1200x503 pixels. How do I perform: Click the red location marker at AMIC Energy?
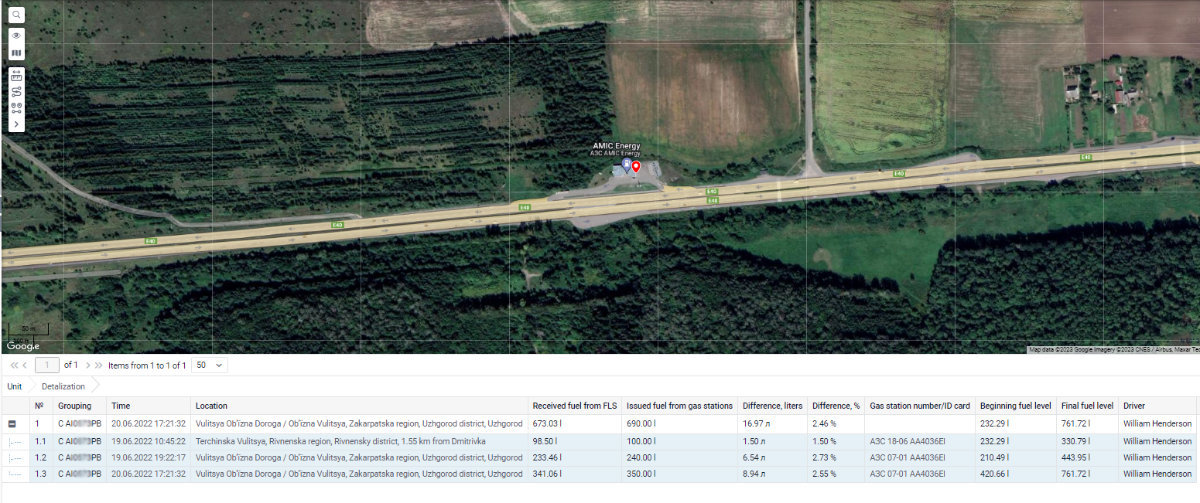[x=636, y=167]
